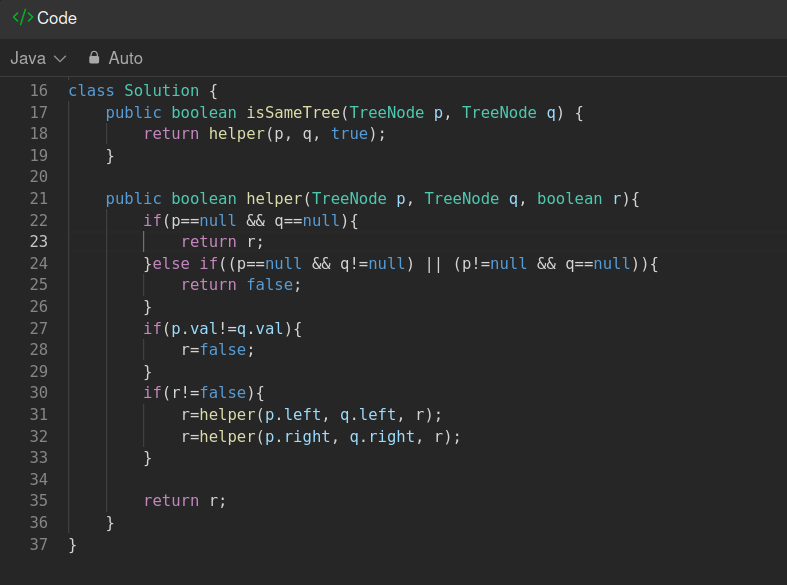Open the Java language dropdown
The image size is (787, 585).
coord(38,58)
